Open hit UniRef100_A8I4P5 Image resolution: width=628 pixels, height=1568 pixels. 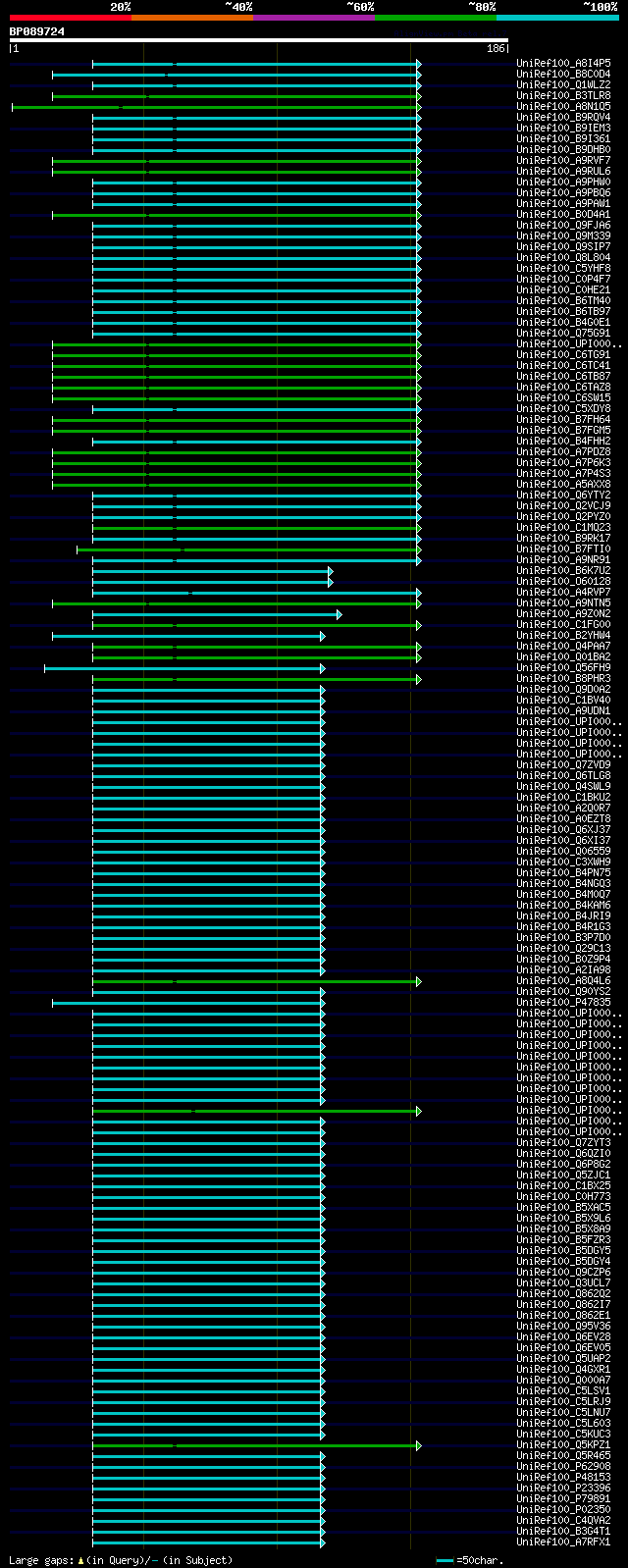563,63
